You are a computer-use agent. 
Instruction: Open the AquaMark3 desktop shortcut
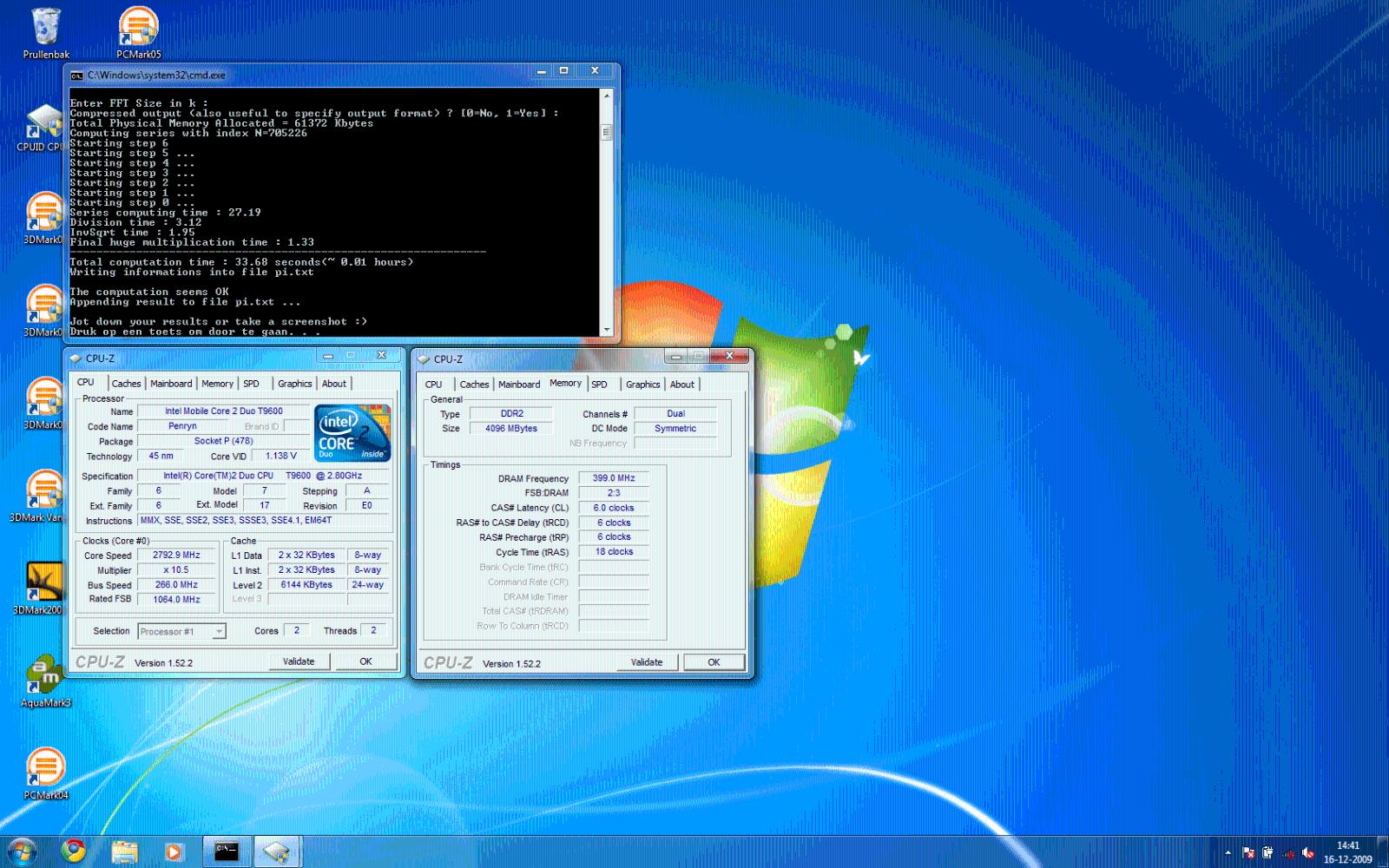pyautogui.click(x=45, y=682)
